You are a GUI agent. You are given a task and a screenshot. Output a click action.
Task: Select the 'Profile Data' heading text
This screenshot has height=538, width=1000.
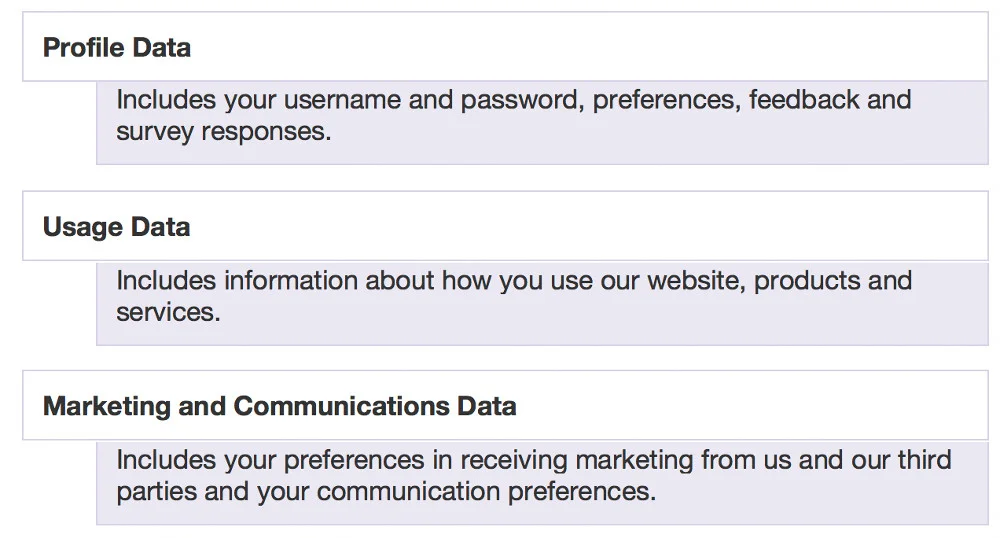click(x=117, y=48)
